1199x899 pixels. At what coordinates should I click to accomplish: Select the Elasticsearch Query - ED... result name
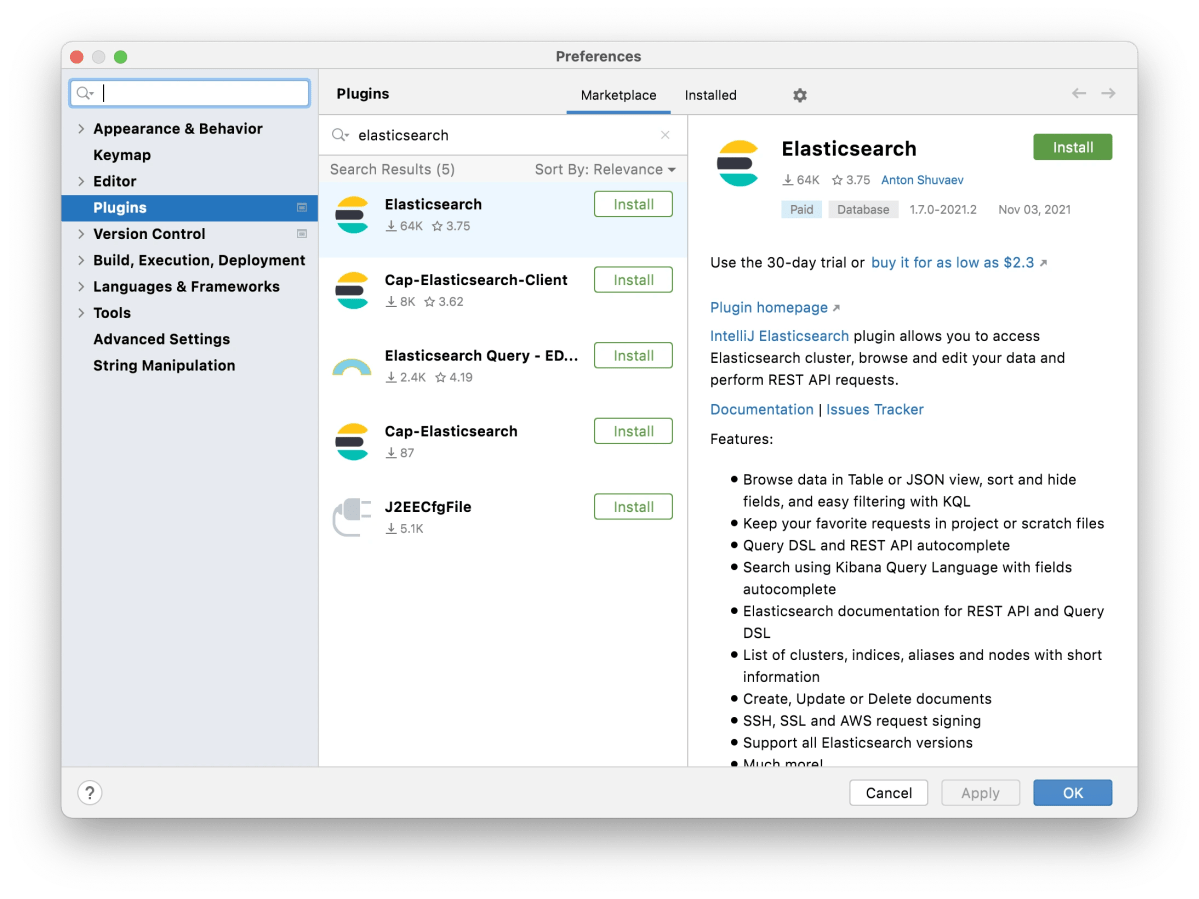point(481,356)
